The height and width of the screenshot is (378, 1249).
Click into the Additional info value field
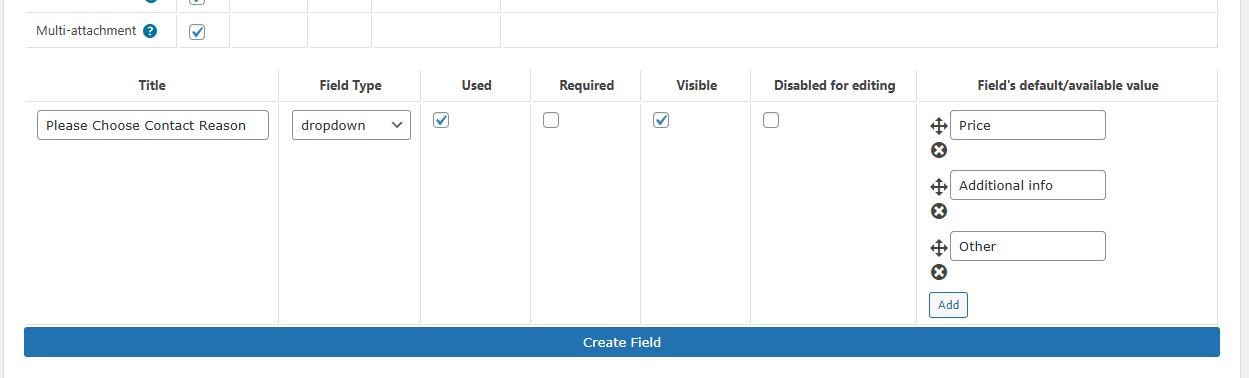[x=1028, y=185]
